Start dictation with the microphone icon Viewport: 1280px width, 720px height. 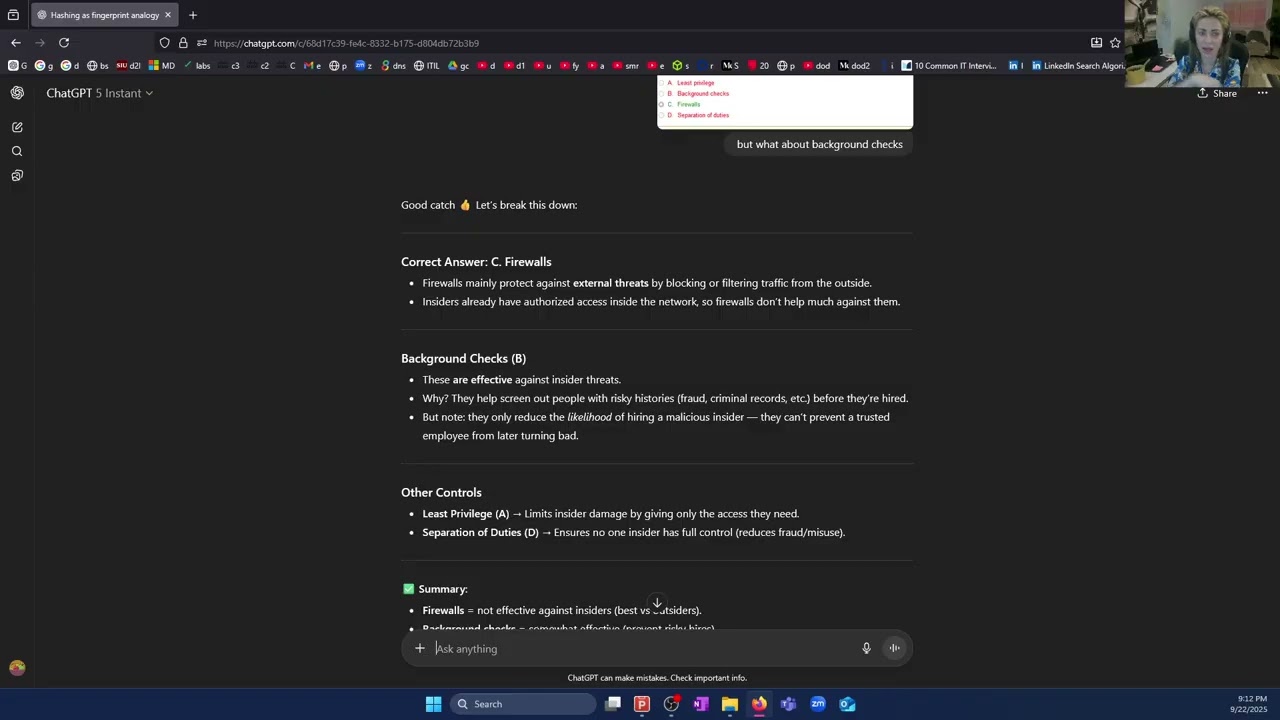(866, 649)
